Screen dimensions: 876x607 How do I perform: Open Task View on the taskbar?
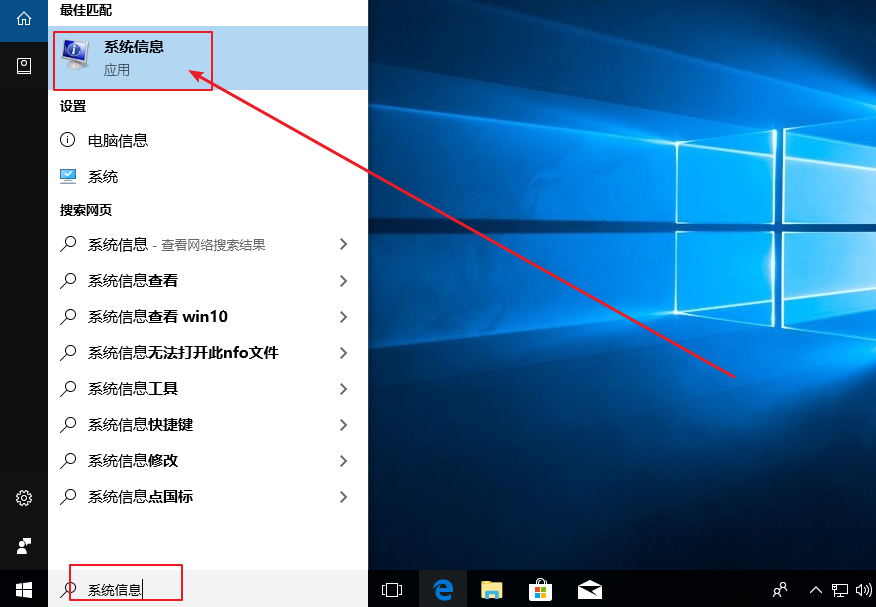pos(392,588)
